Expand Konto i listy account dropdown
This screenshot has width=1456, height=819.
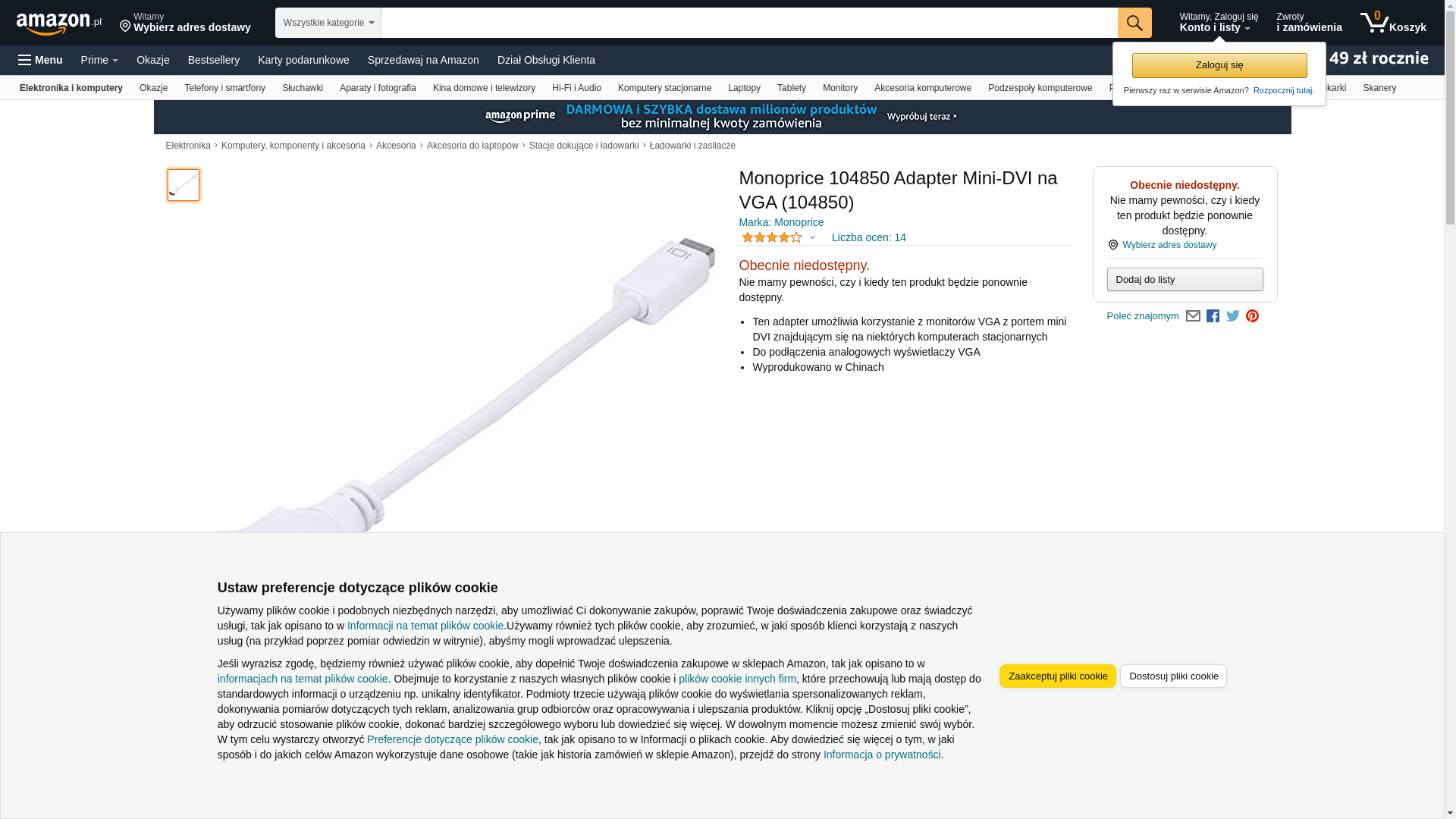point(1219,23)
